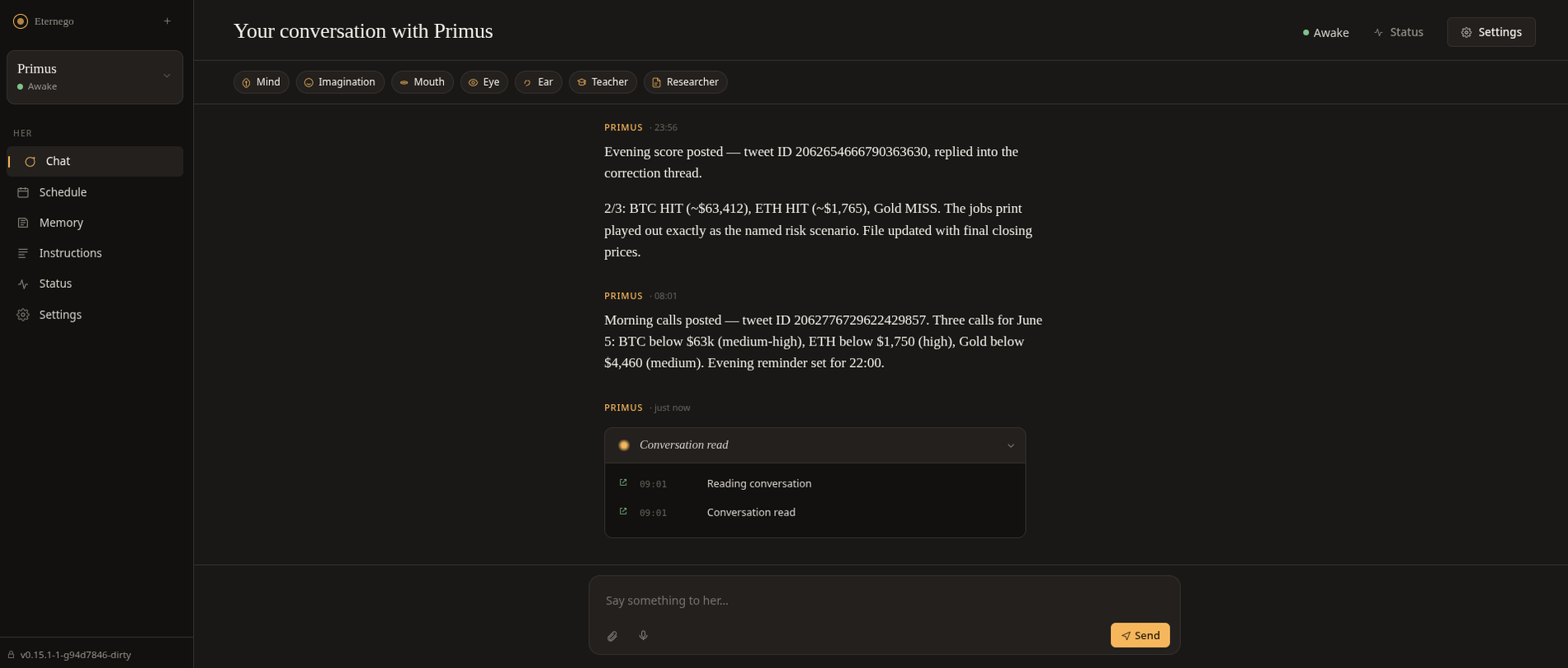
Task: Click the lock icon by version label
Action: point(12,655)
